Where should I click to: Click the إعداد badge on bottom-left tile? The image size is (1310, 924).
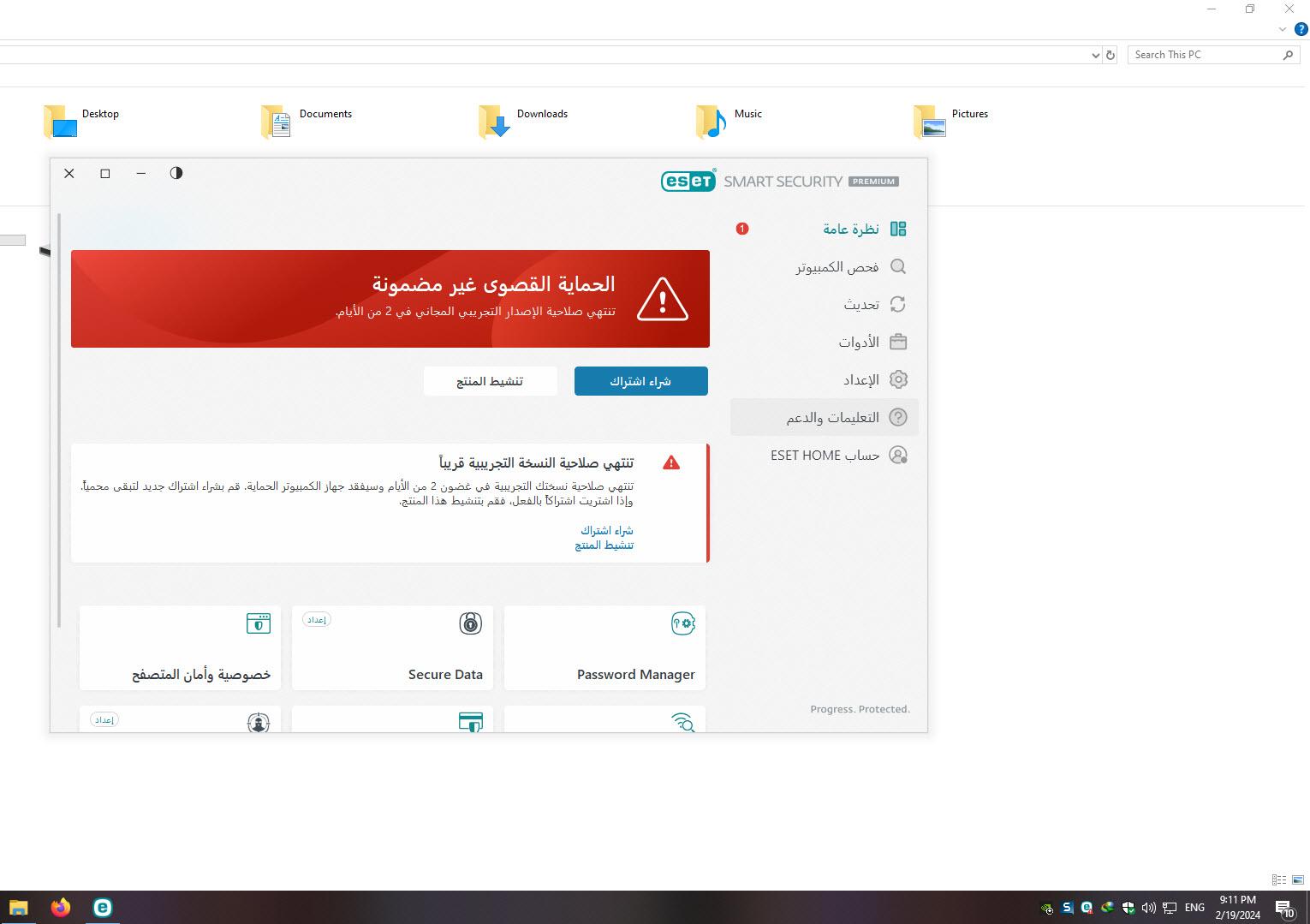point(104,719)
